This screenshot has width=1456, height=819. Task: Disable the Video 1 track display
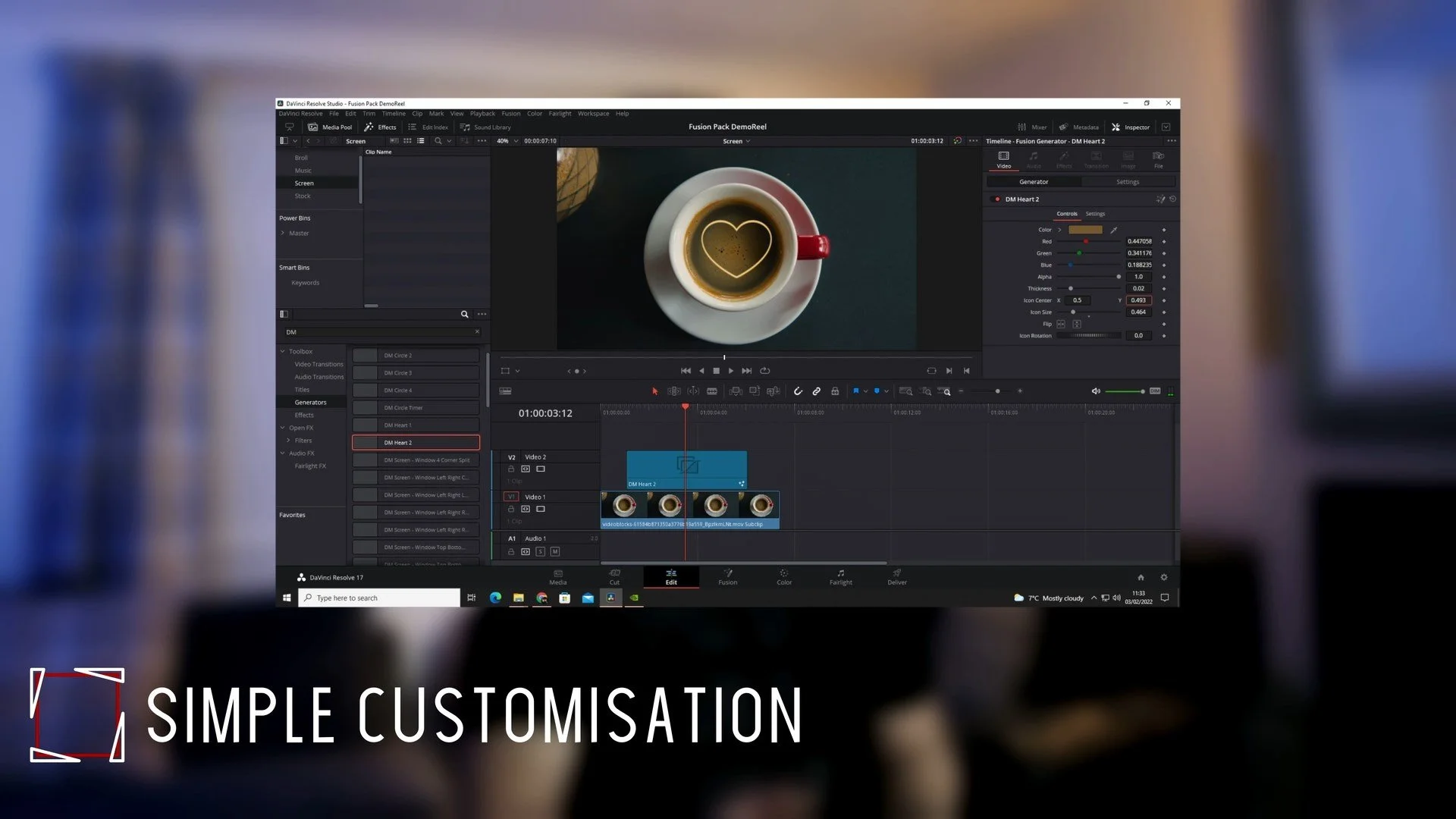pos(541,510)
